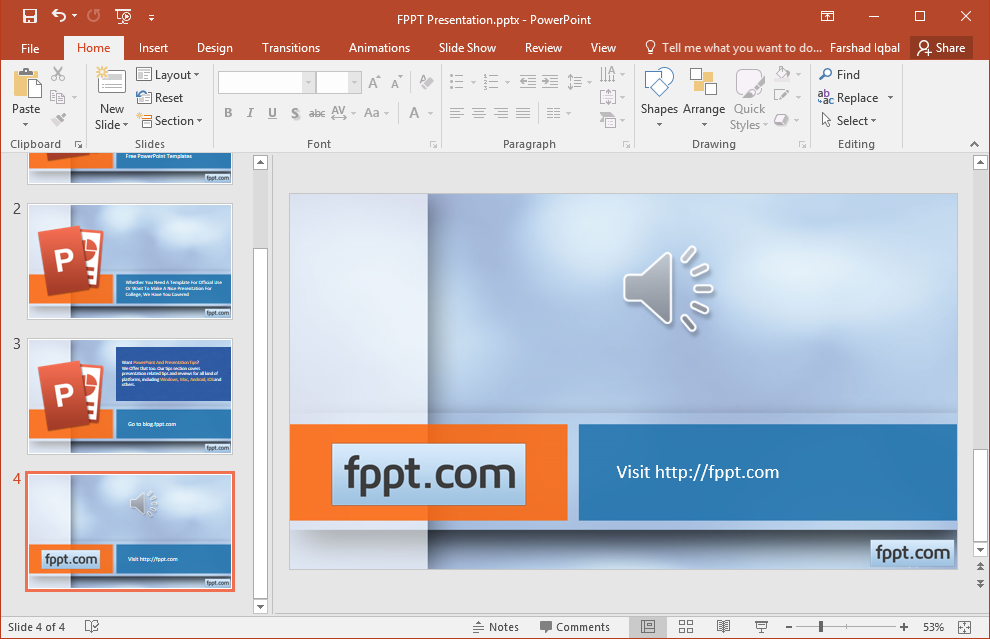The image size is (990, 639).
Task: Open the Layout dropdown
Action: point(169,74)
